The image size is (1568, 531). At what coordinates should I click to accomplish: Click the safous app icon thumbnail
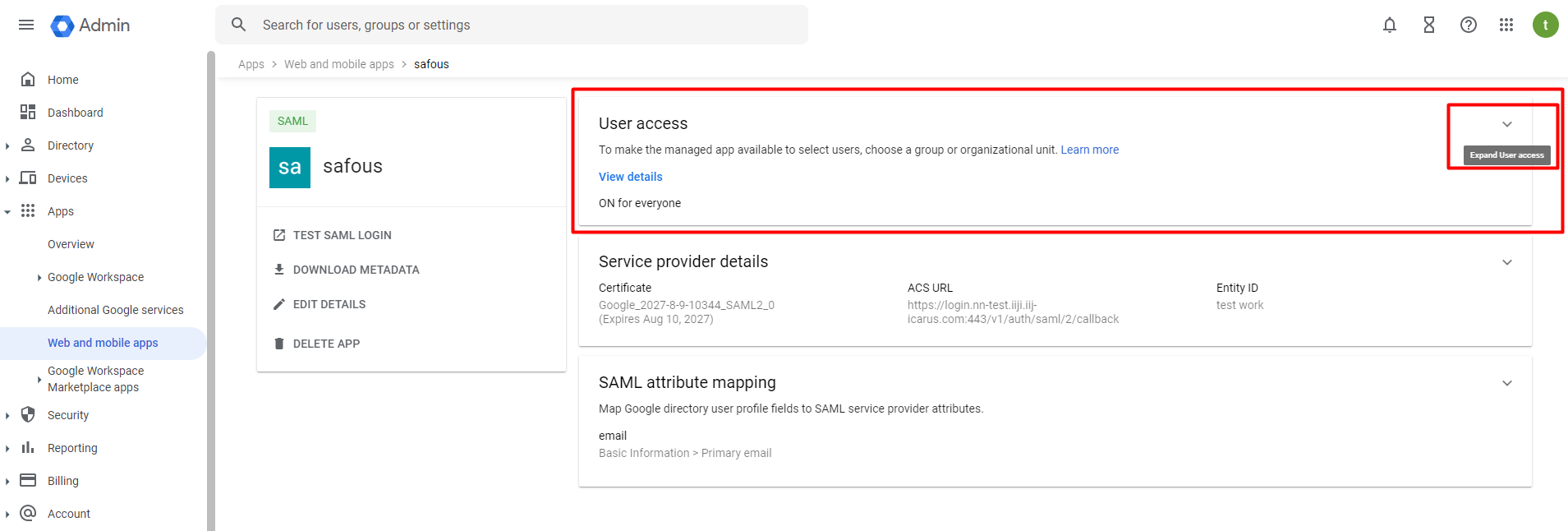(x=290, y=168)
